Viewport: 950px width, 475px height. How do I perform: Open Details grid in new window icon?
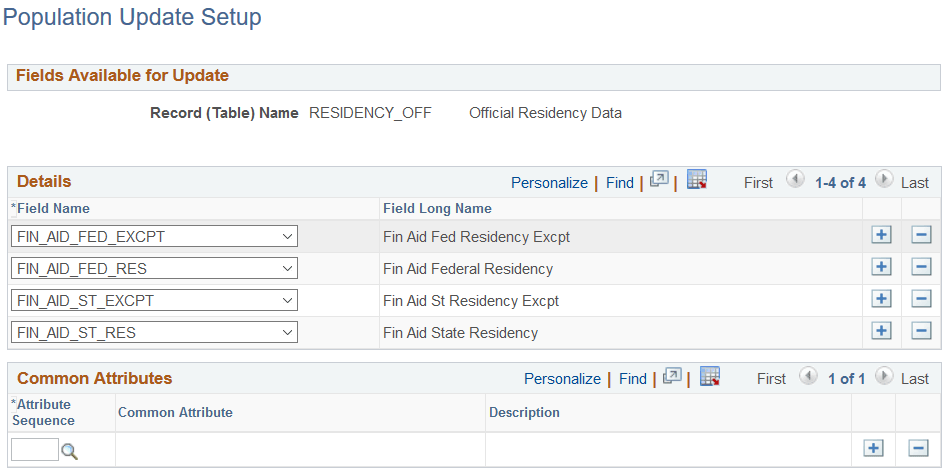click(659, 181)
